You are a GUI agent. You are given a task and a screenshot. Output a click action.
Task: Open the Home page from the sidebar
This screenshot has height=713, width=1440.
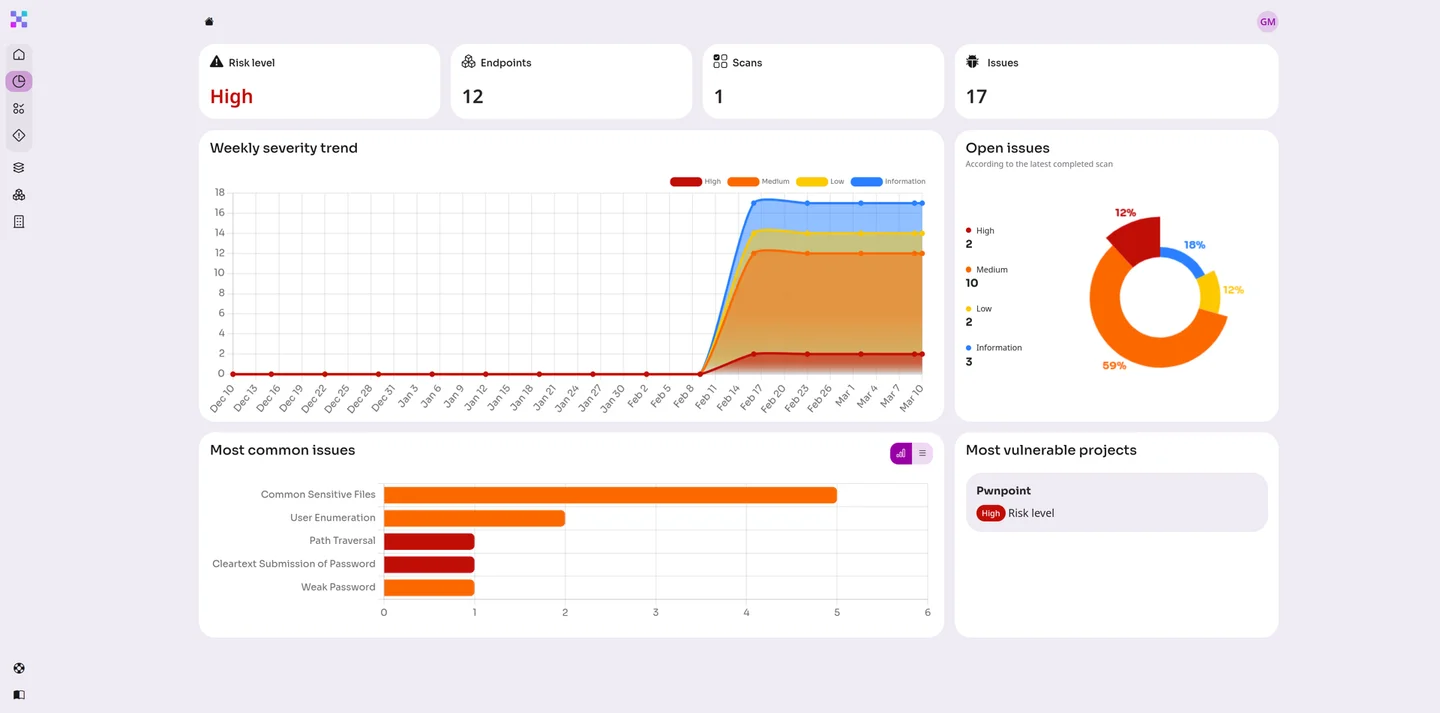(18, 54)
